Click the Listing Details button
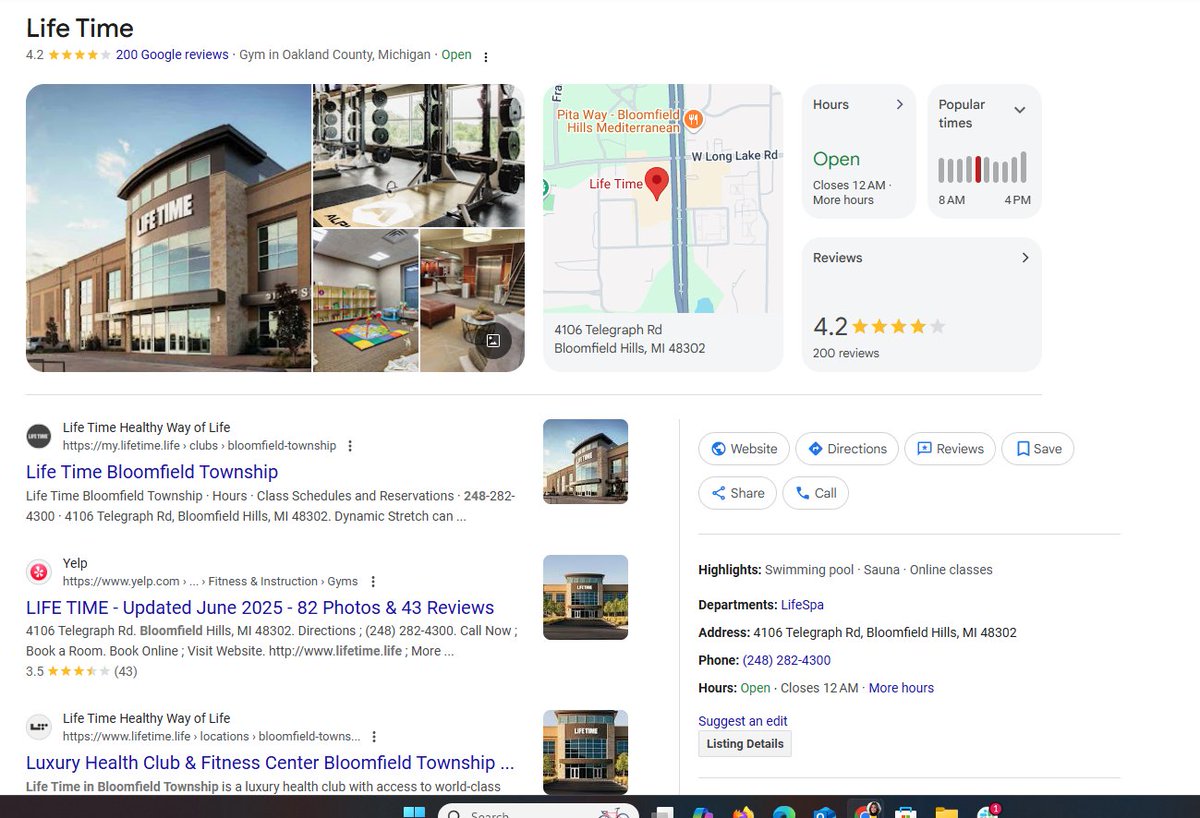 [x=745, y=744]
